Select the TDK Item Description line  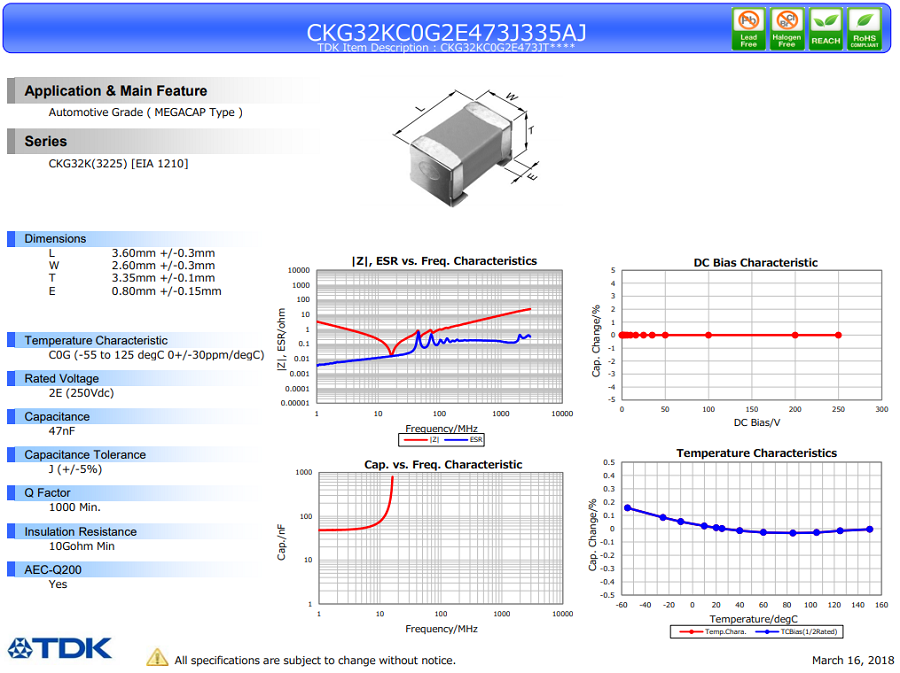point(446,48)
